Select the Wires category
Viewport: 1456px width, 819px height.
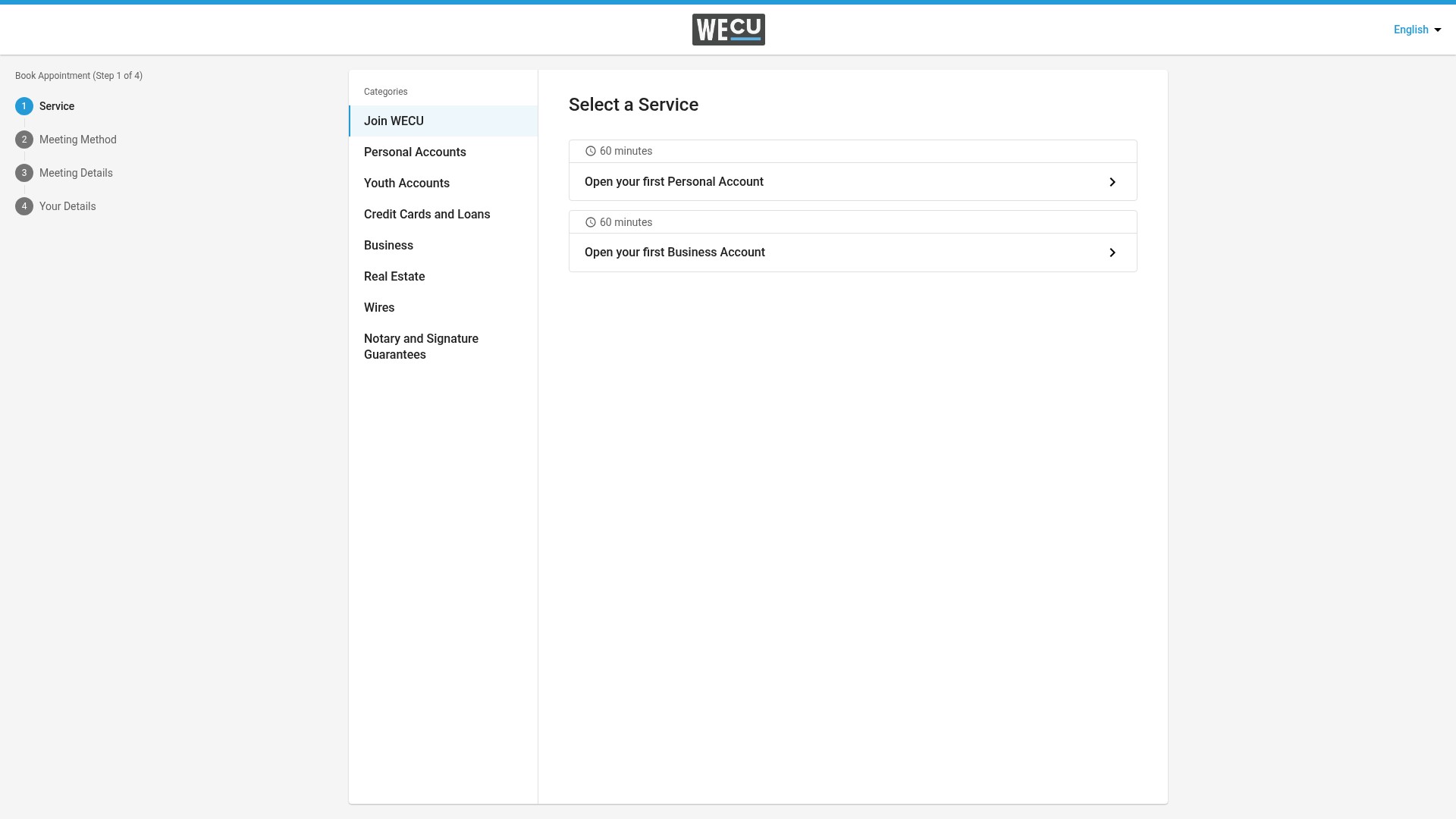click(x=444, y=308)
